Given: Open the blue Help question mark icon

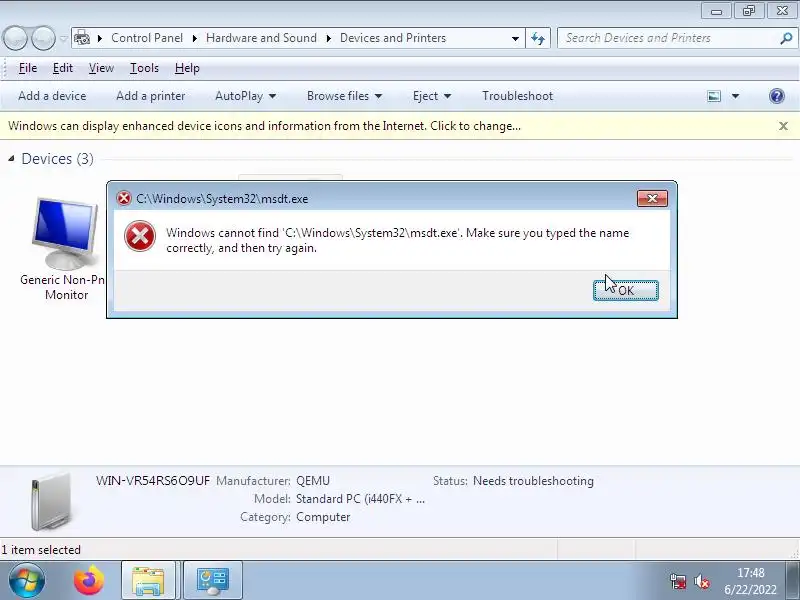Looking at the screenshot, I should 777,96.
